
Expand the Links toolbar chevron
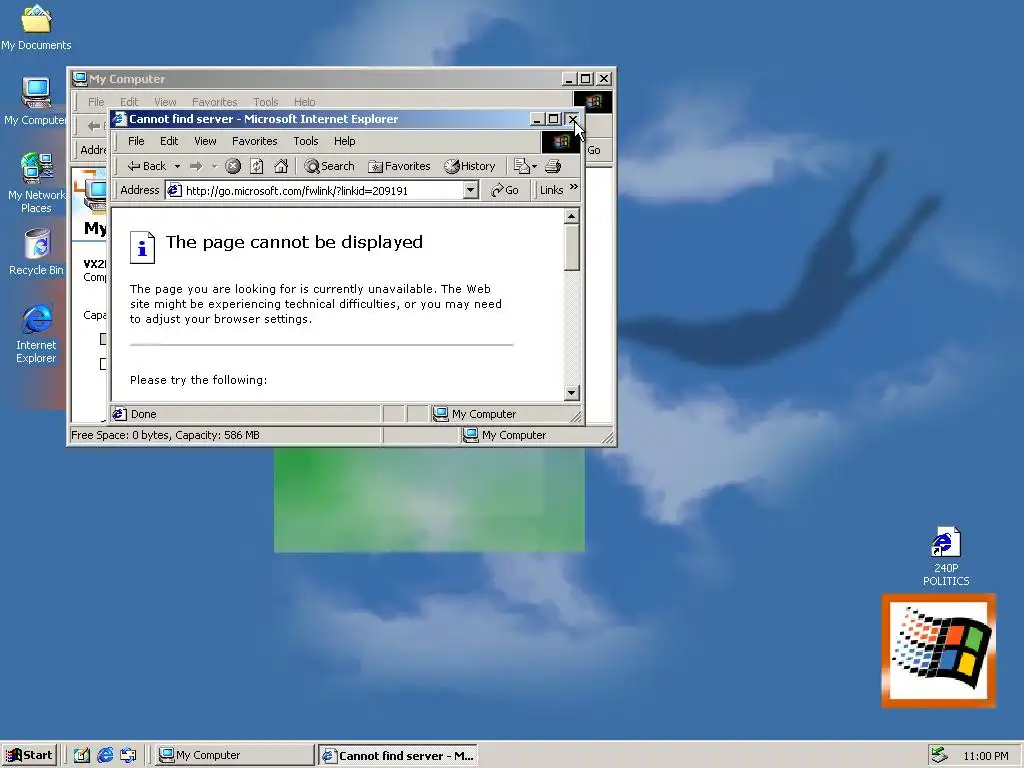point(573,187)
